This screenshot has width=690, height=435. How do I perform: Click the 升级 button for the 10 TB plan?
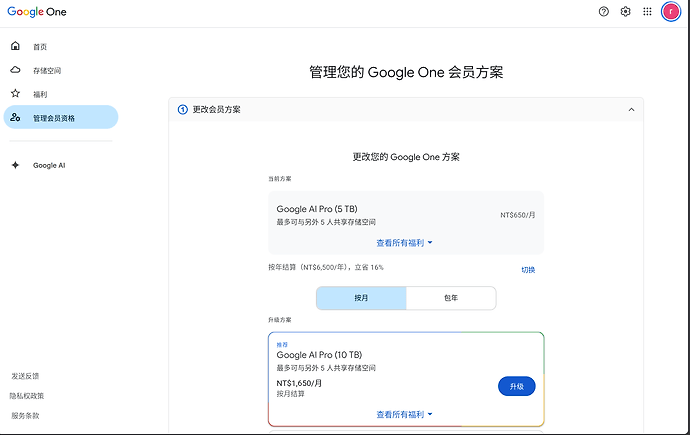[x=517, y=386]
